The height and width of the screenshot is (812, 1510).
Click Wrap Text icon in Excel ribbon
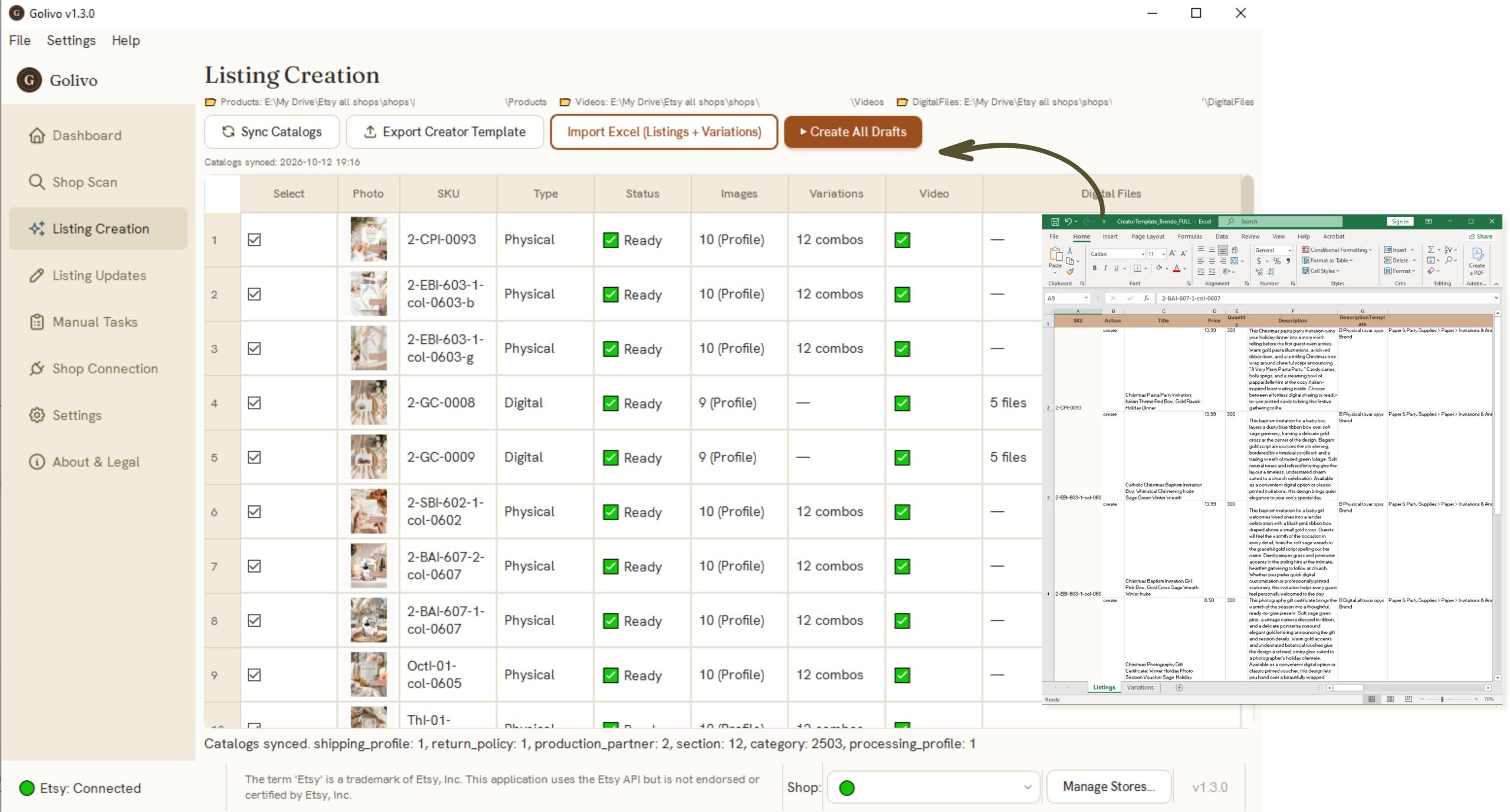tap(1235, 250)
